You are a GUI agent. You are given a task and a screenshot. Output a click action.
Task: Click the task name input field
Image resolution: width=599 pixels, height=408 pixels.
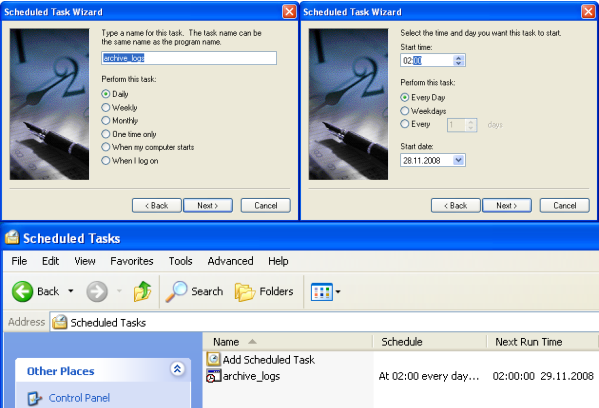point(189,58)
